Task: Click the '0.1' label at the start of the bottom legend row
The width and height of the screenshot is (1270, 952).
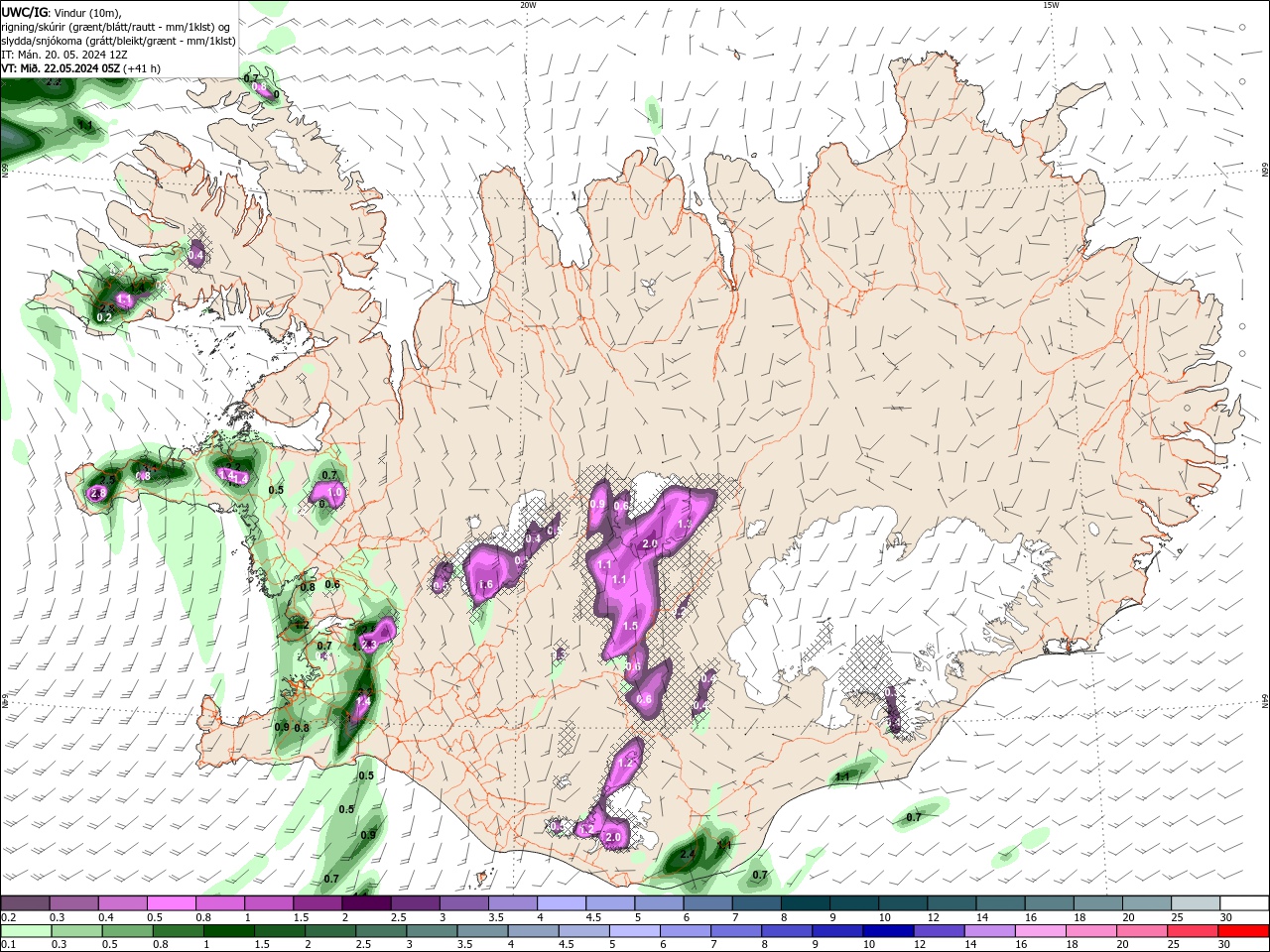Action: click(10, 943)
